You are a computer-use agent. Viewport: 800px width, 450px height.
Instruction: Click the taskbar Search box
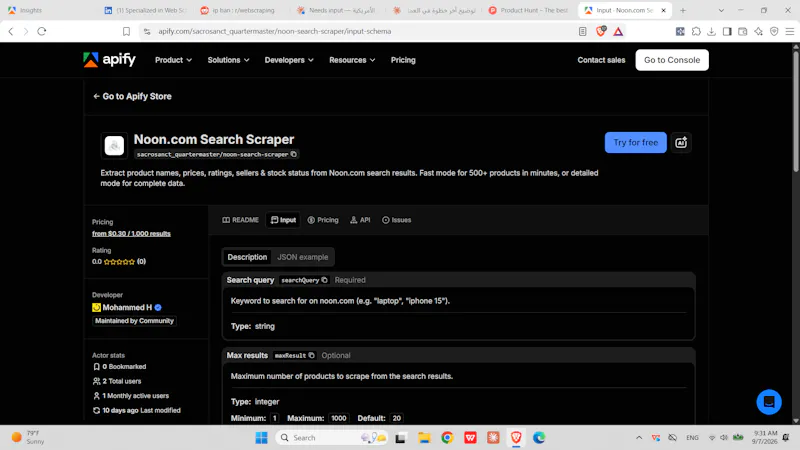332,438
